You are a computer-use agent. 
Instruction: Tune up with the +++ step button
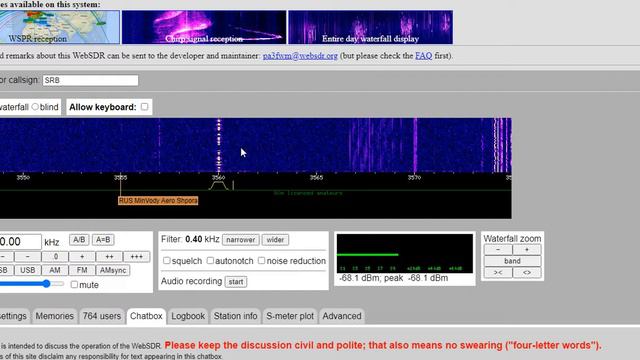[136, 257]
